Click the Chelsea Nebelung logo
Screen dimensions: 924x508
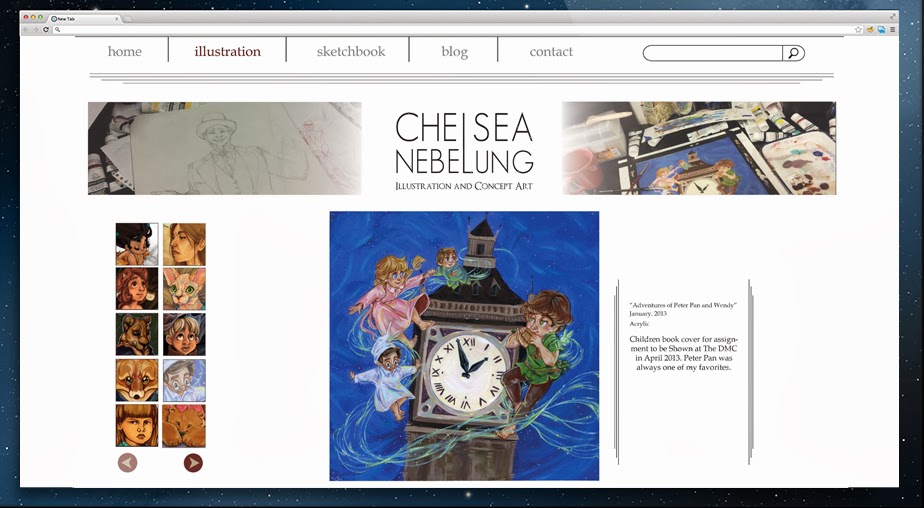coord(464,150)
